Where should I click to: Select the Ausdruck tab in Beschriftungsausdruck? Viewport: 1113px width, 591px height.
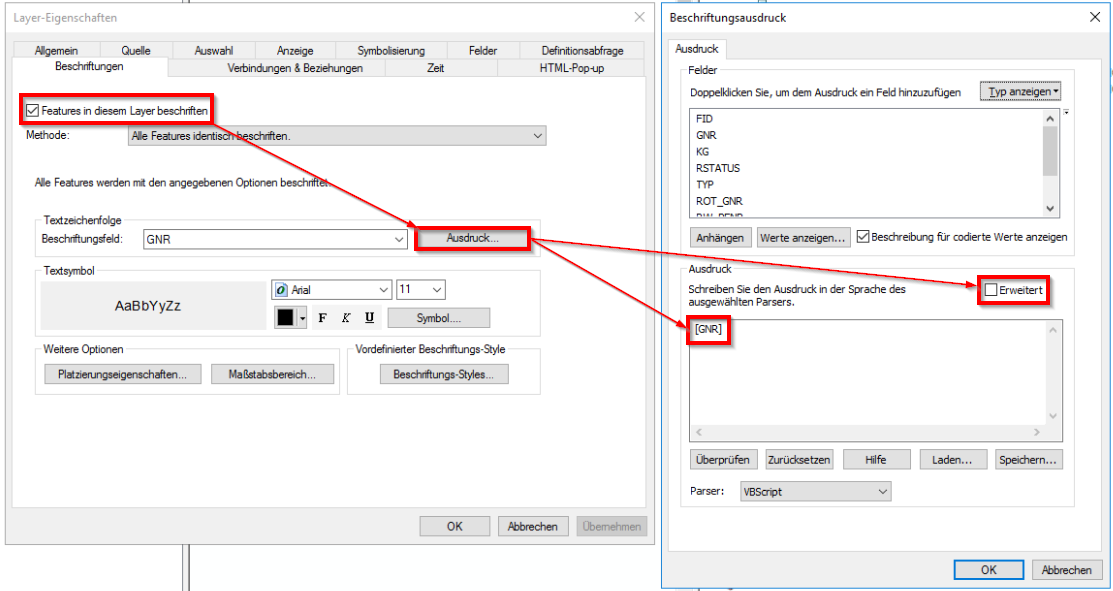coord(699,48)
